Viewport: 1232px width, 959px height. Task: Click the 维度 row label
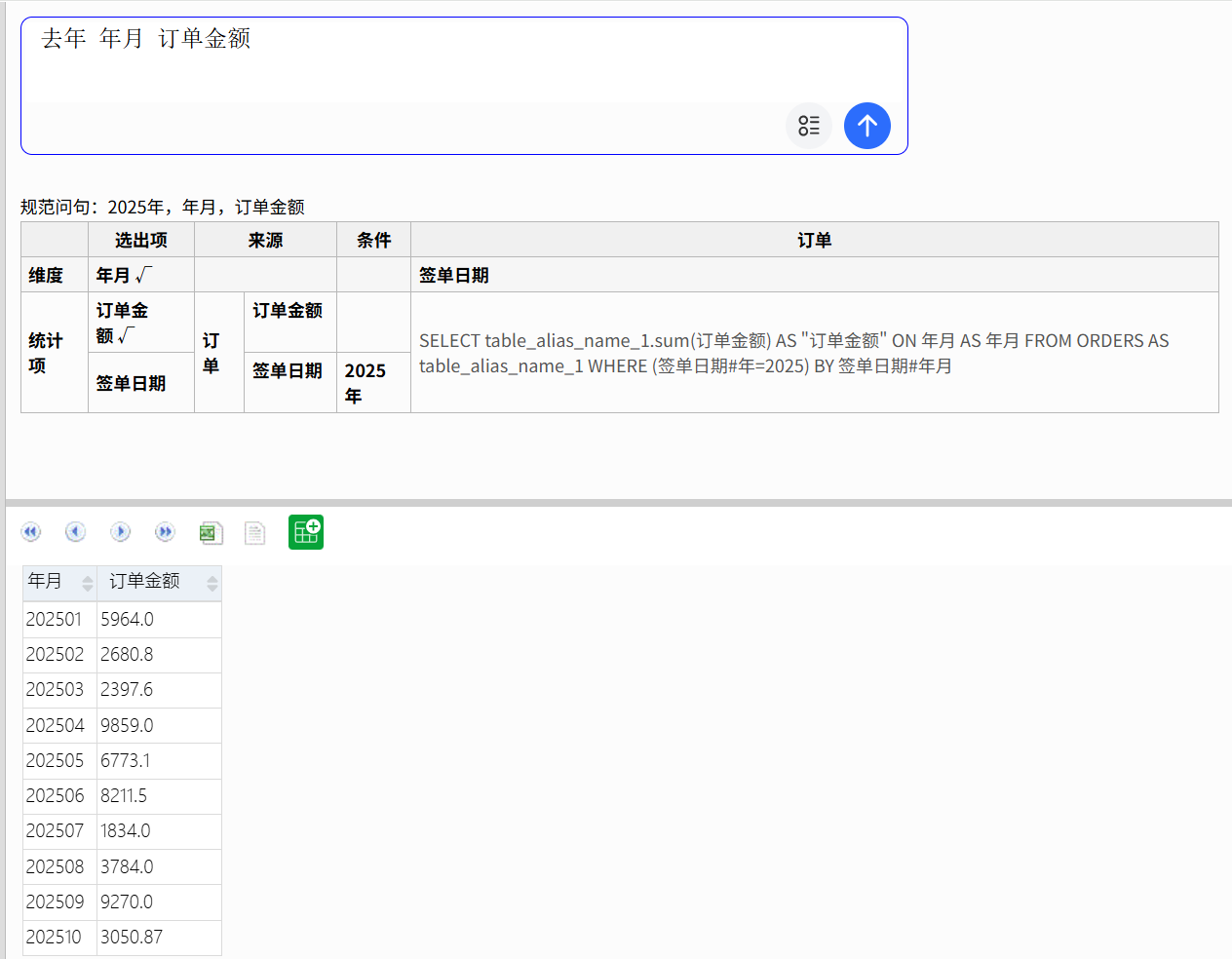tap(55, 275)
